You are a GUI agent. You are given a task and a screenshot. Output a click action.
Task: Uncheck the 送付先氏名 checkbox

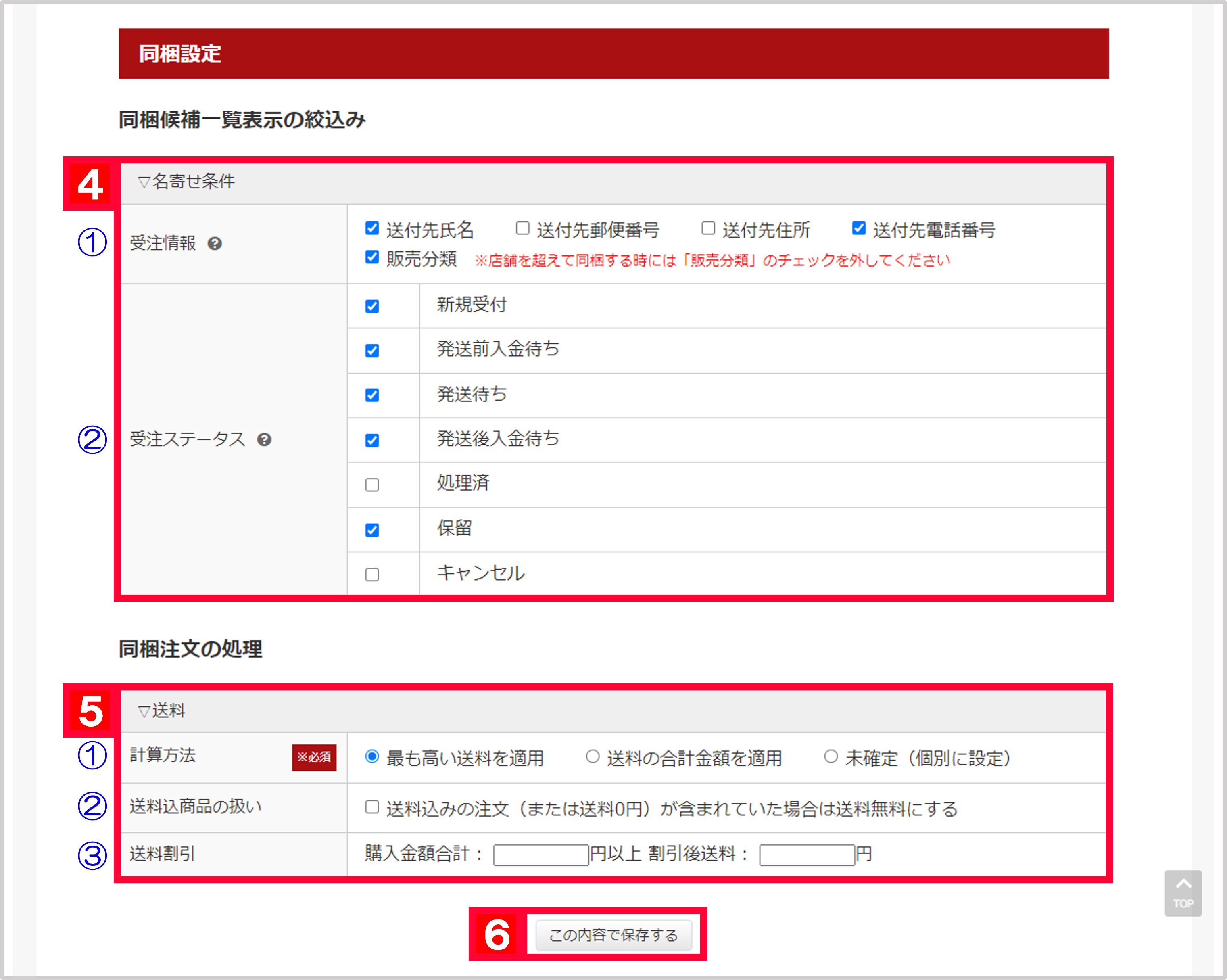pyautogui.click(x=372, y=228)
